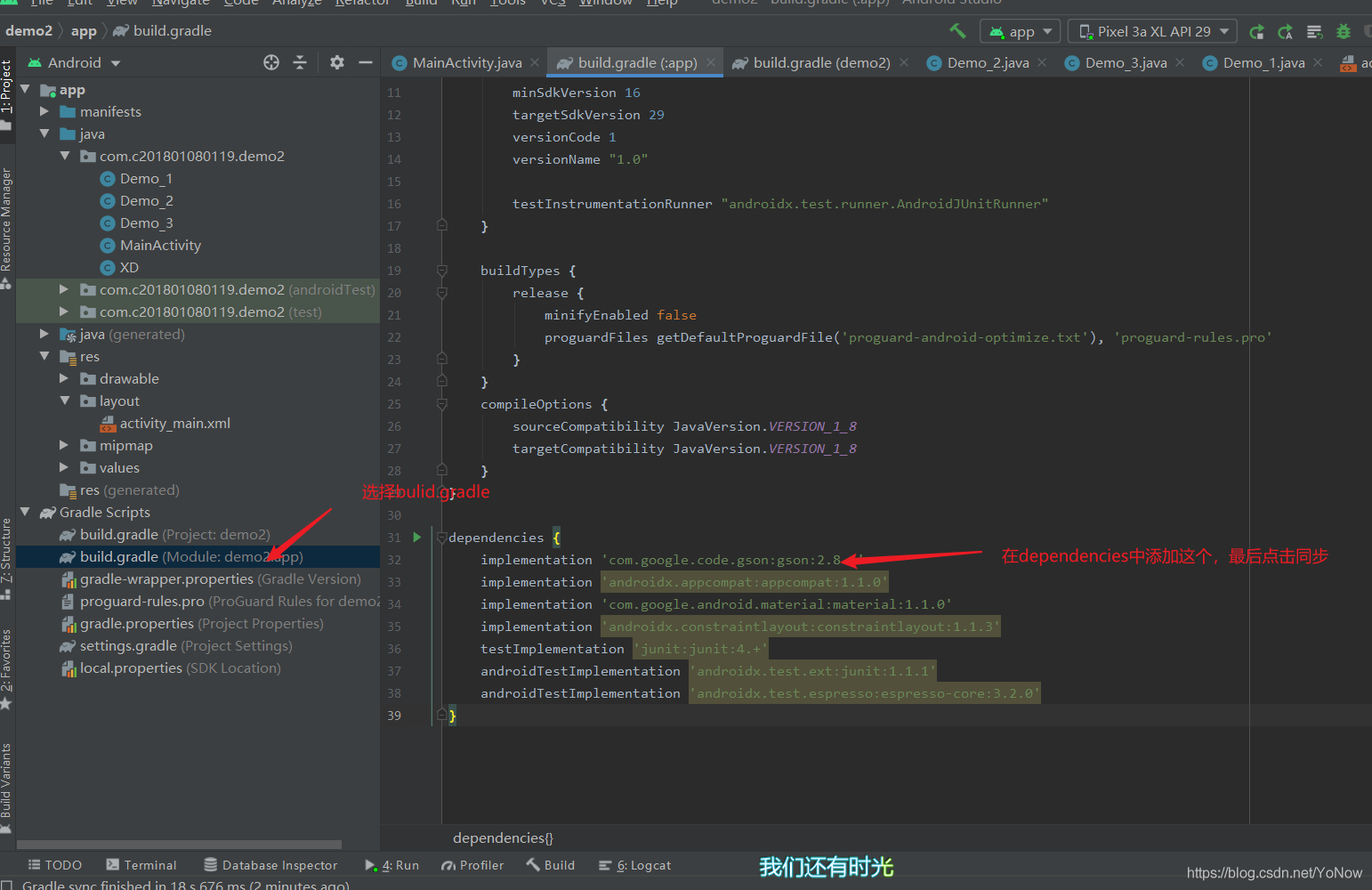
Task: Open the Project panel settings gear
Action: [336, 62]
